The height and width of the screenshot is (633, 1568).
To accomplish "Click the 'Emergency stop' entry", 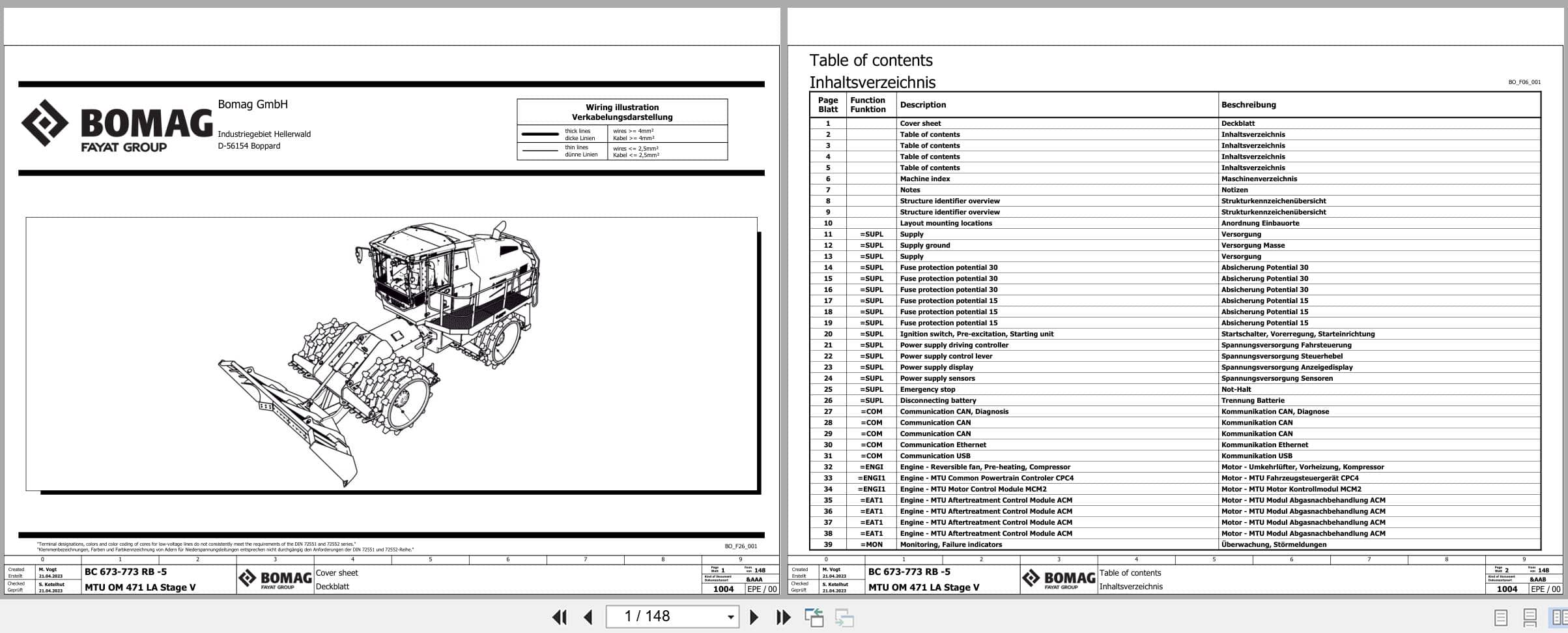I will point(928,389).
